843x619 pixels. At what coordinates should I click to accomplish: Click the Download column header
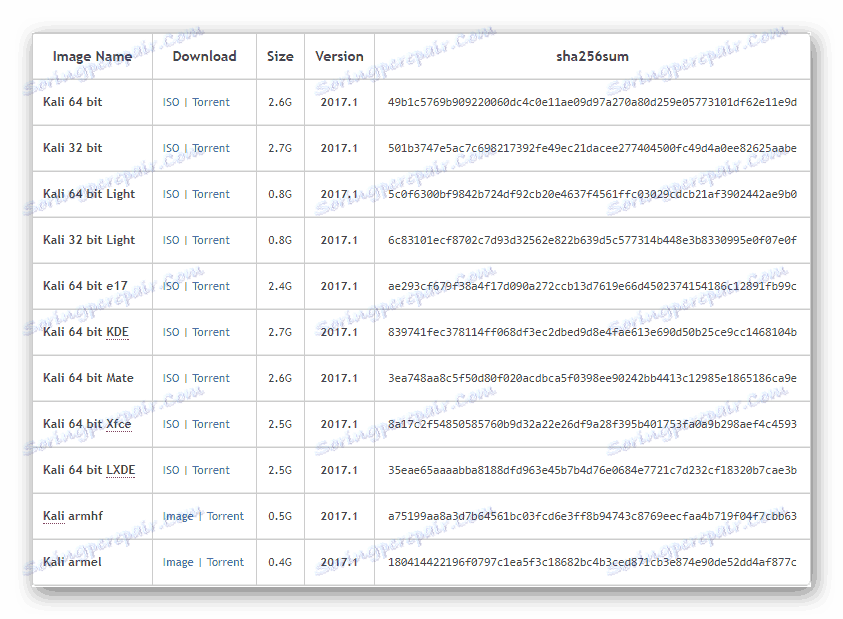point(204,56)
